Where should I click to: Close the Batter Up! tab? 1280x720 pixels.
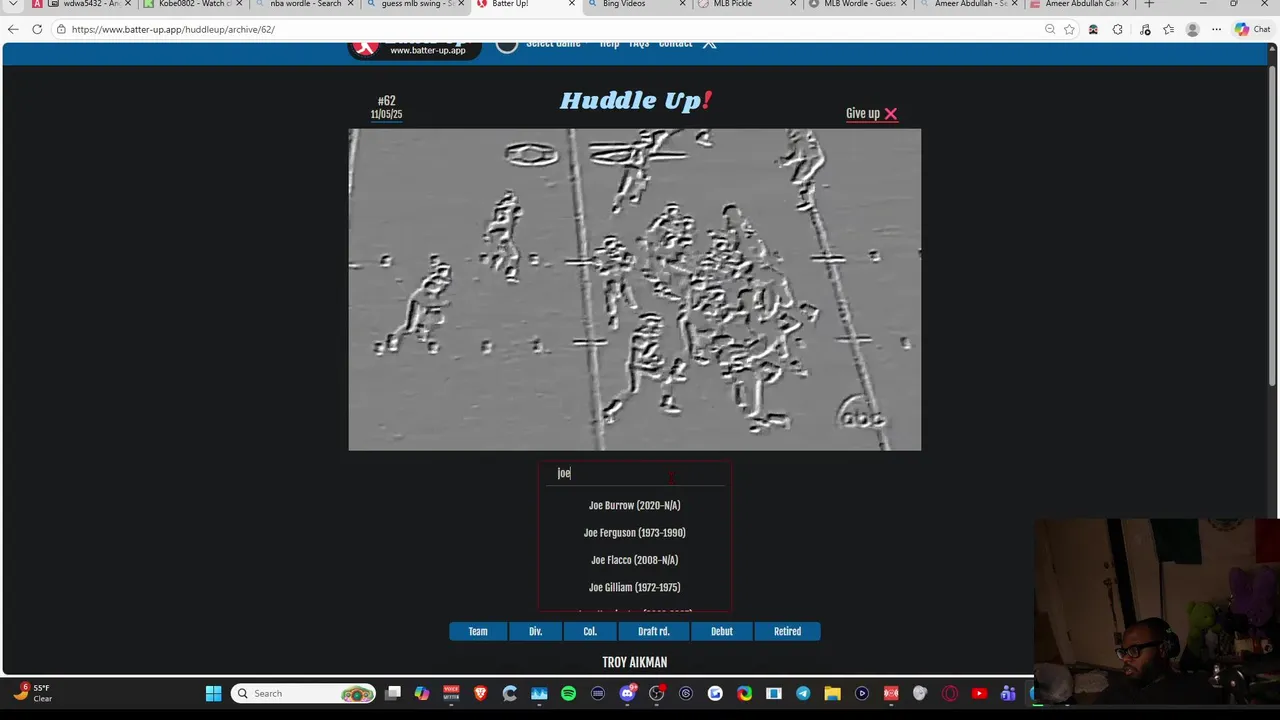[572, 4]
